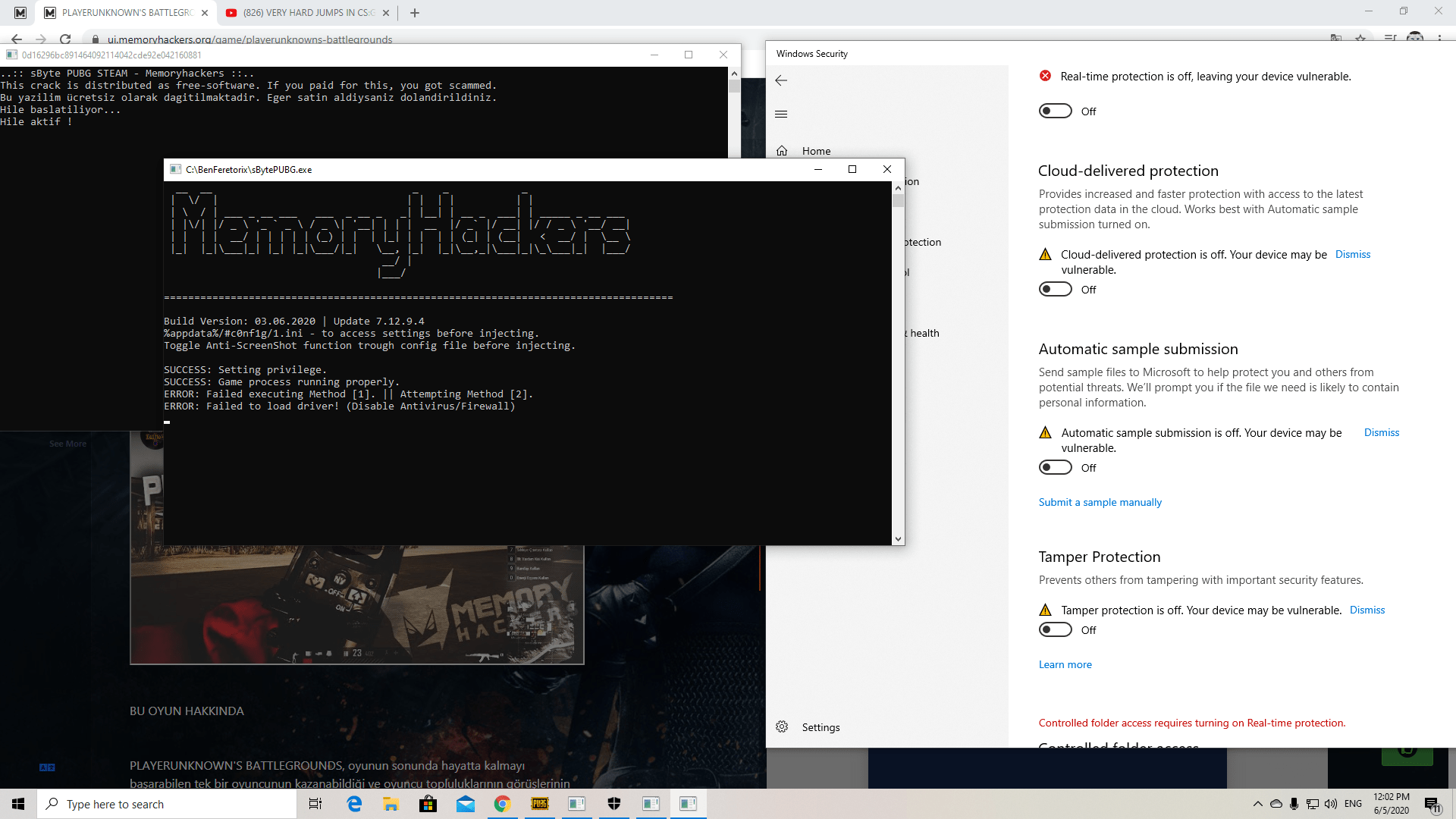The image size is (1456, 819).
Task: Open a new browser tab
Action: tap(414, 13)
